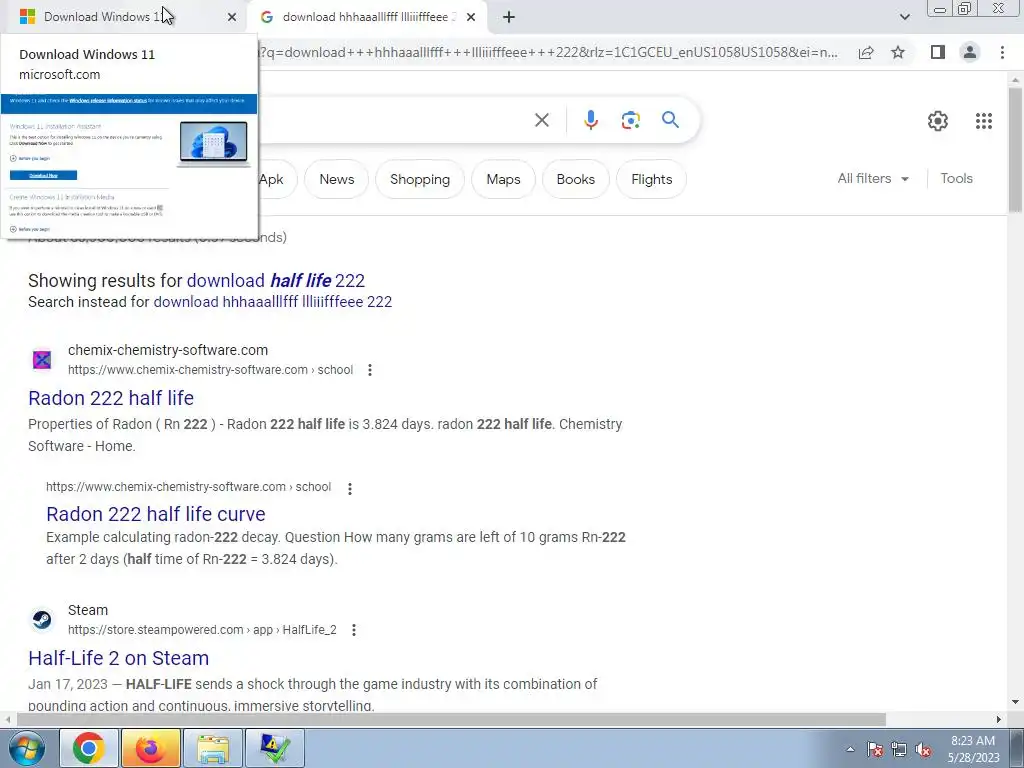Open the Windows Start menu
This screenshot has height=768, width=1024.
[27, 748]
